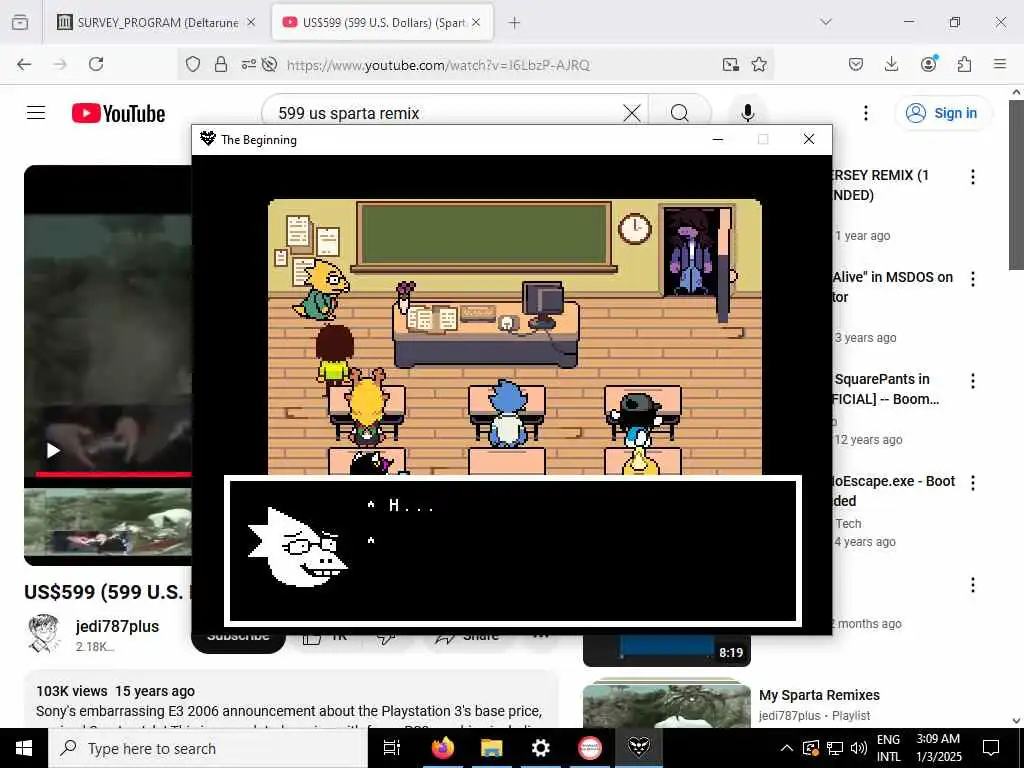The height and width of the screenshot is (768, 1024).
Task: Focus the youtube.com address bar
Action: [x=438, y=65]
